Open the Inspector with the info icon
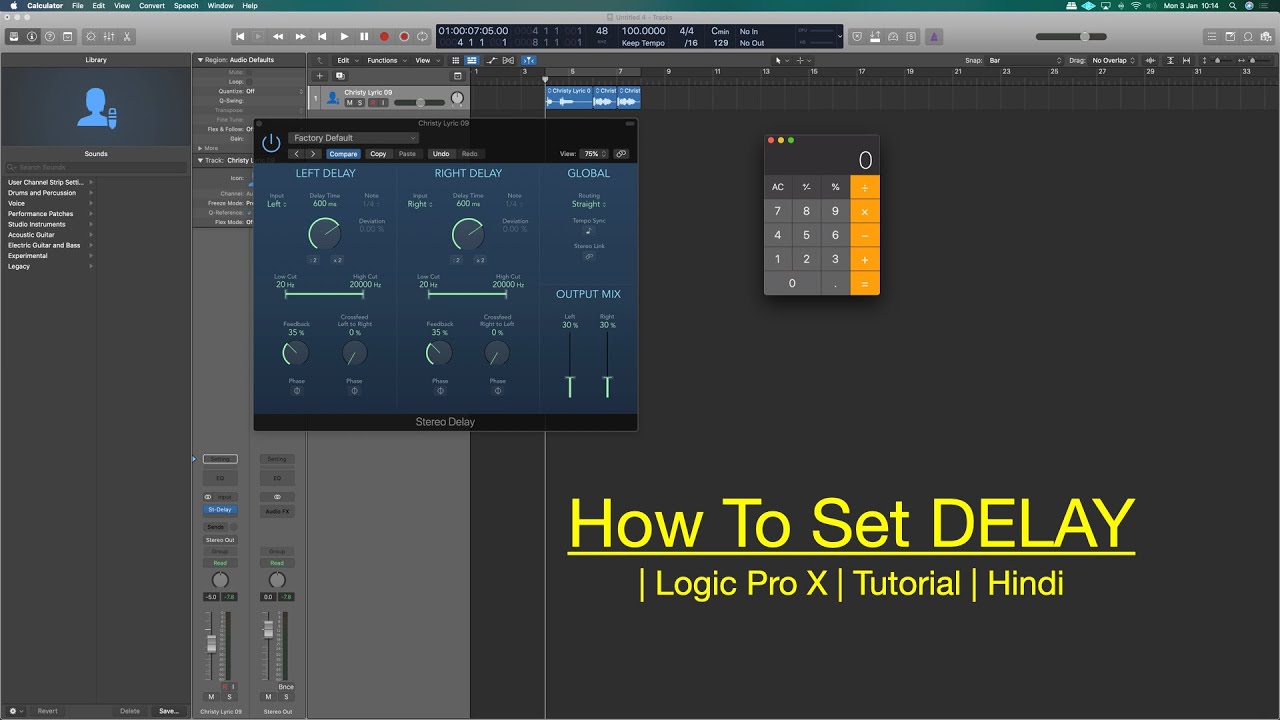Viewport: 1280px width, 720px height. point(32,36)
